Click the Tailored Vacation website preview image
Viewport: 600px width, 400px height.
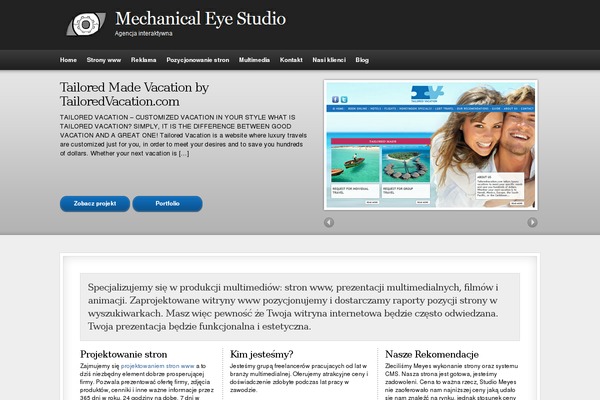coord(431,145)
